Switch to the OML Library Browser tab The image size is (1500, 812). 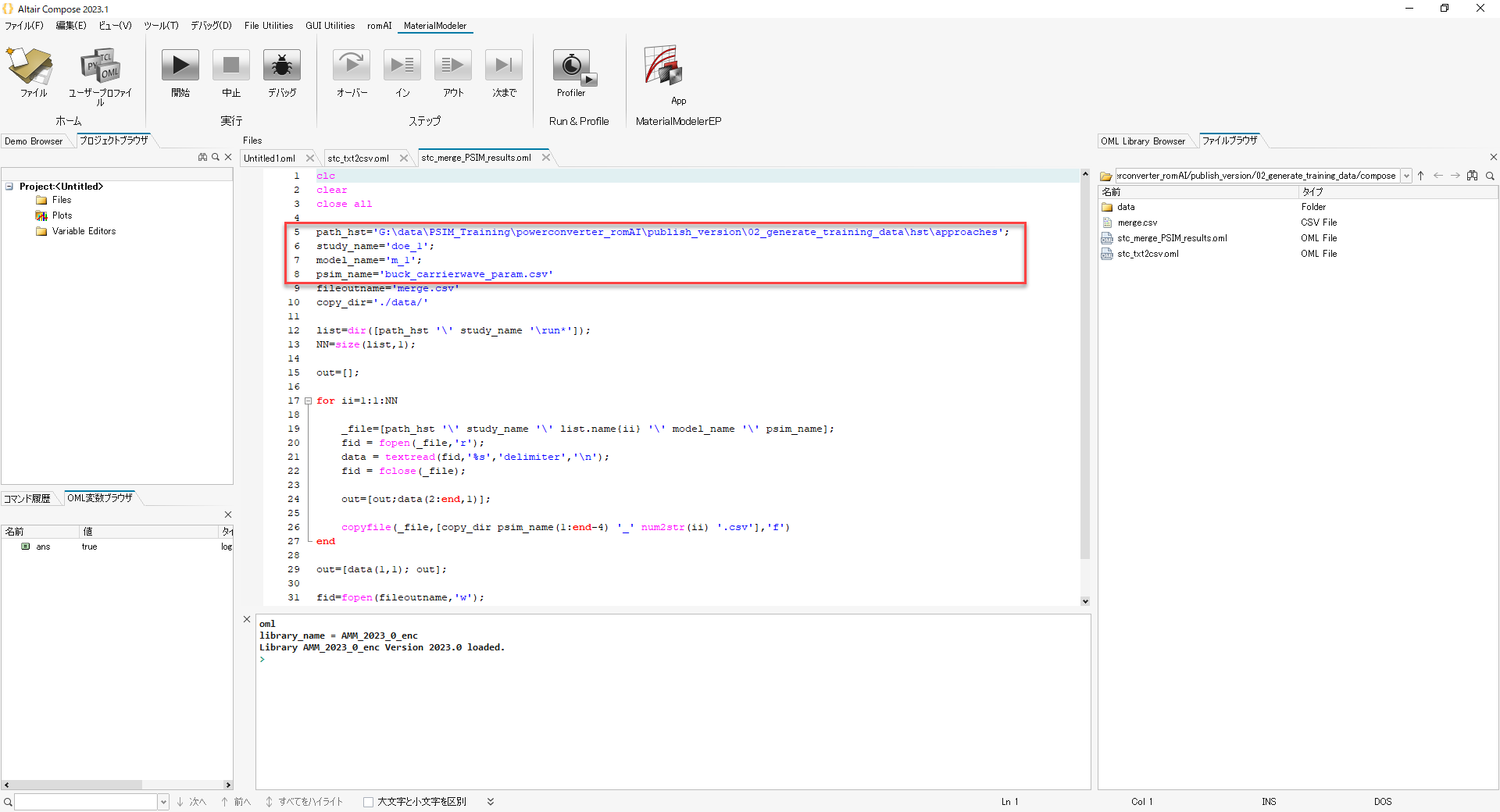(x=1143, y=141)
